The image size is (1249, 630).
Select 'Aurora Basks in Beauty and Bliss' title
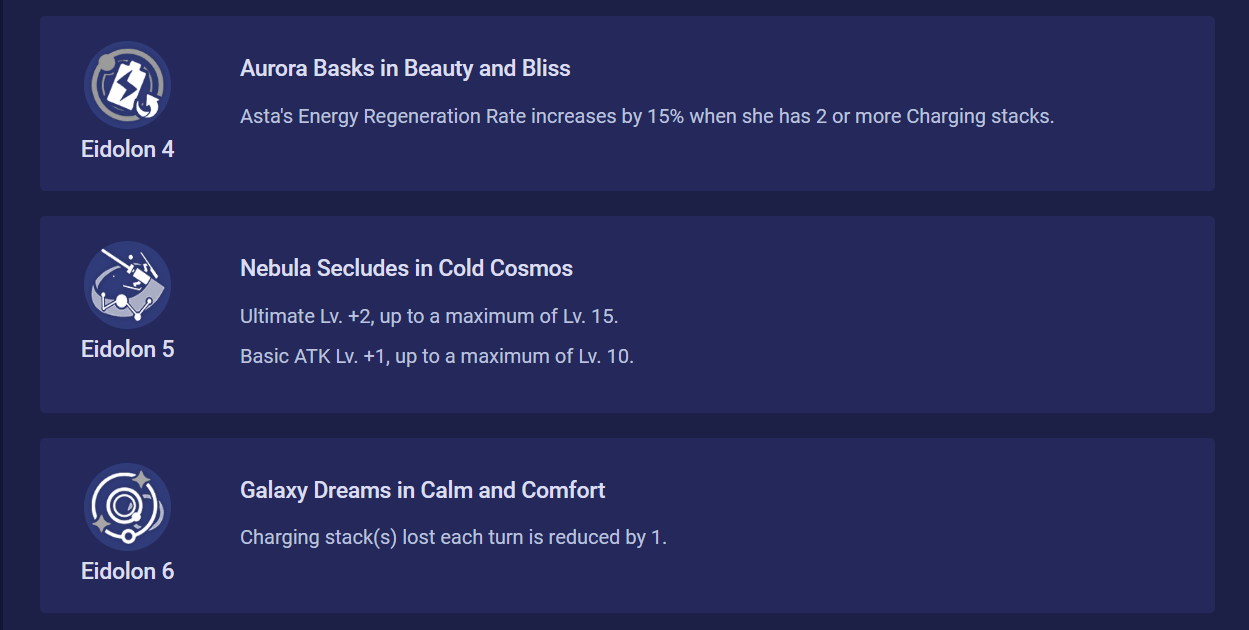tap(405, 68)
